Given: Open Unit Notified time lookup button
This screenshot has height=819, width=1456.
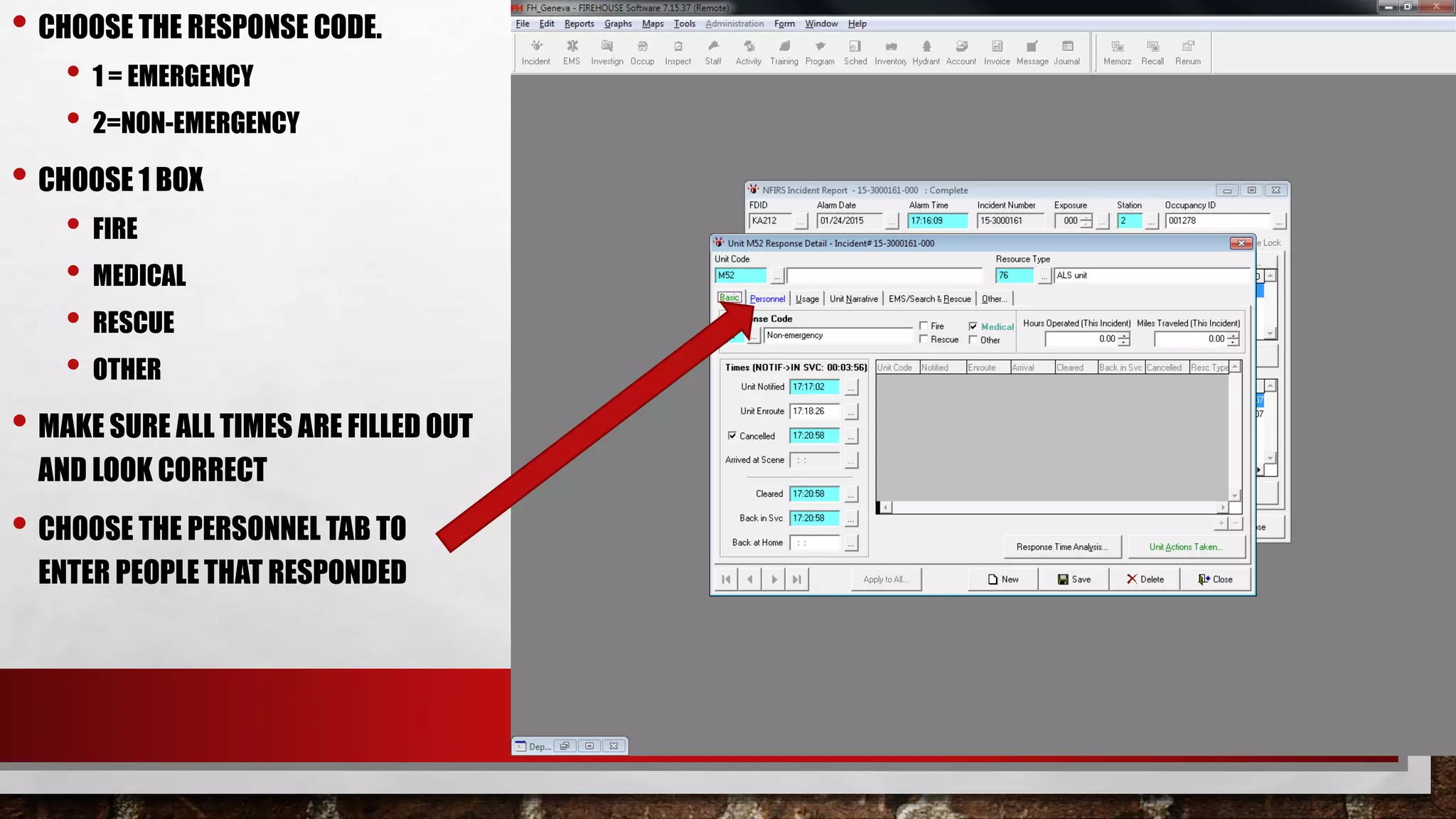Looking at the screenshot, I should [851, 387].
